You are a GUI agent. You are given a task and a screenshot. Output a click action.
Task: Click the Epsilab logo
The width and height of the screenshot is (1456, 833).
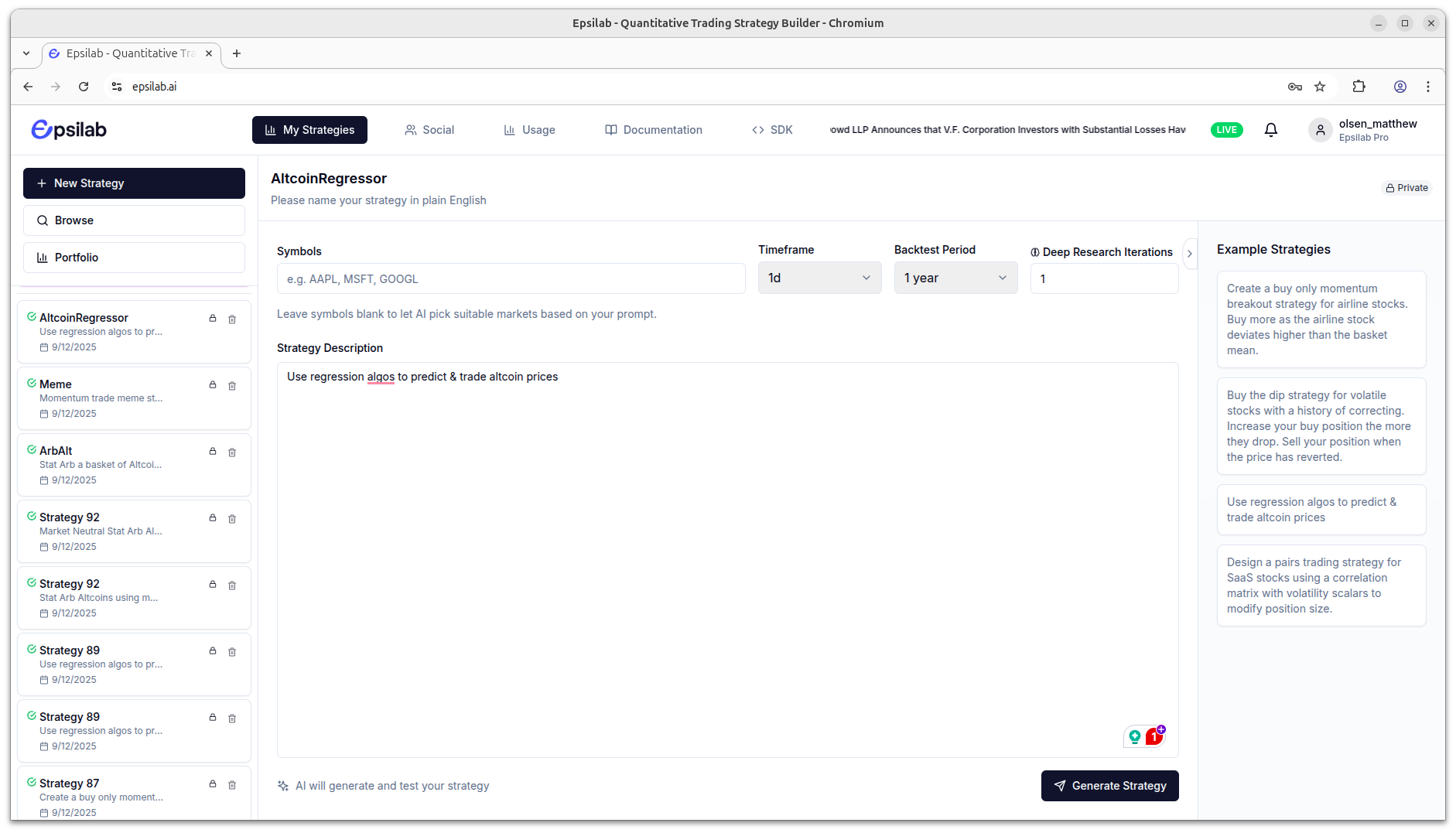coord(69,130)
